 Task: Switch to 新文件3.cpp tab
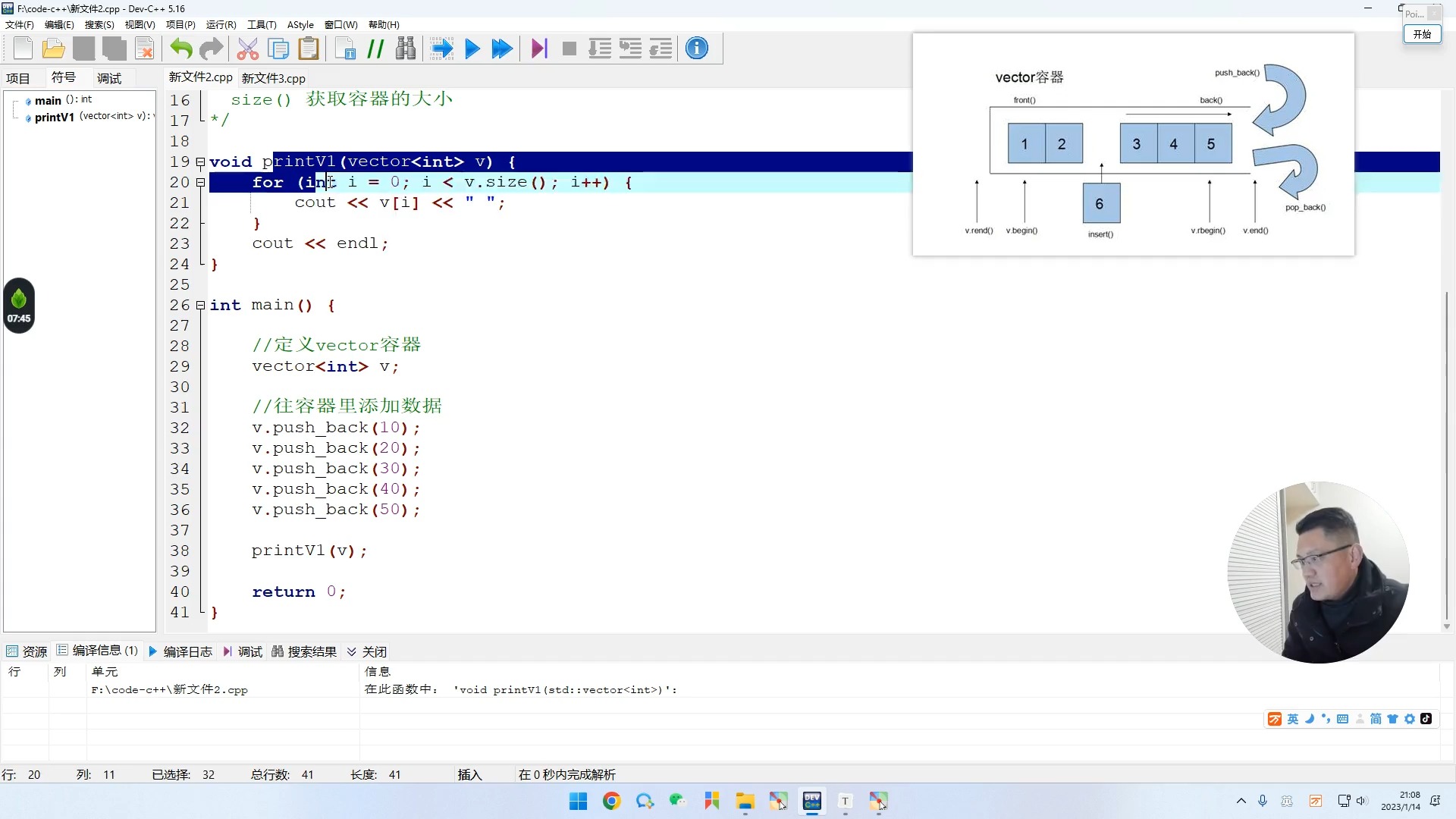pos(273,78)
